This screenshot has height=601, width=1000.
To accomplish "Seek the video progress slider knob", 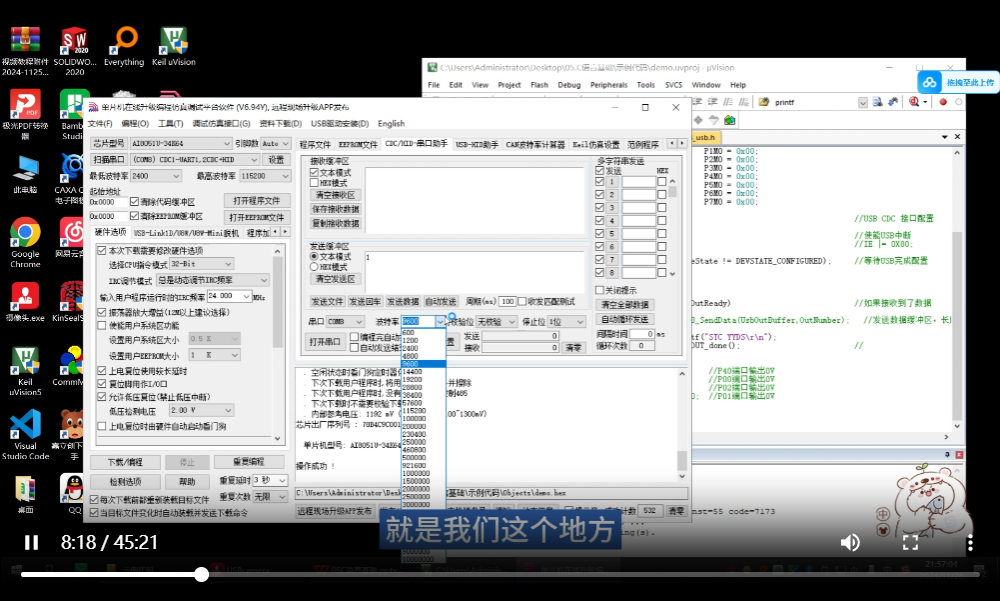I will click(202, 574).
